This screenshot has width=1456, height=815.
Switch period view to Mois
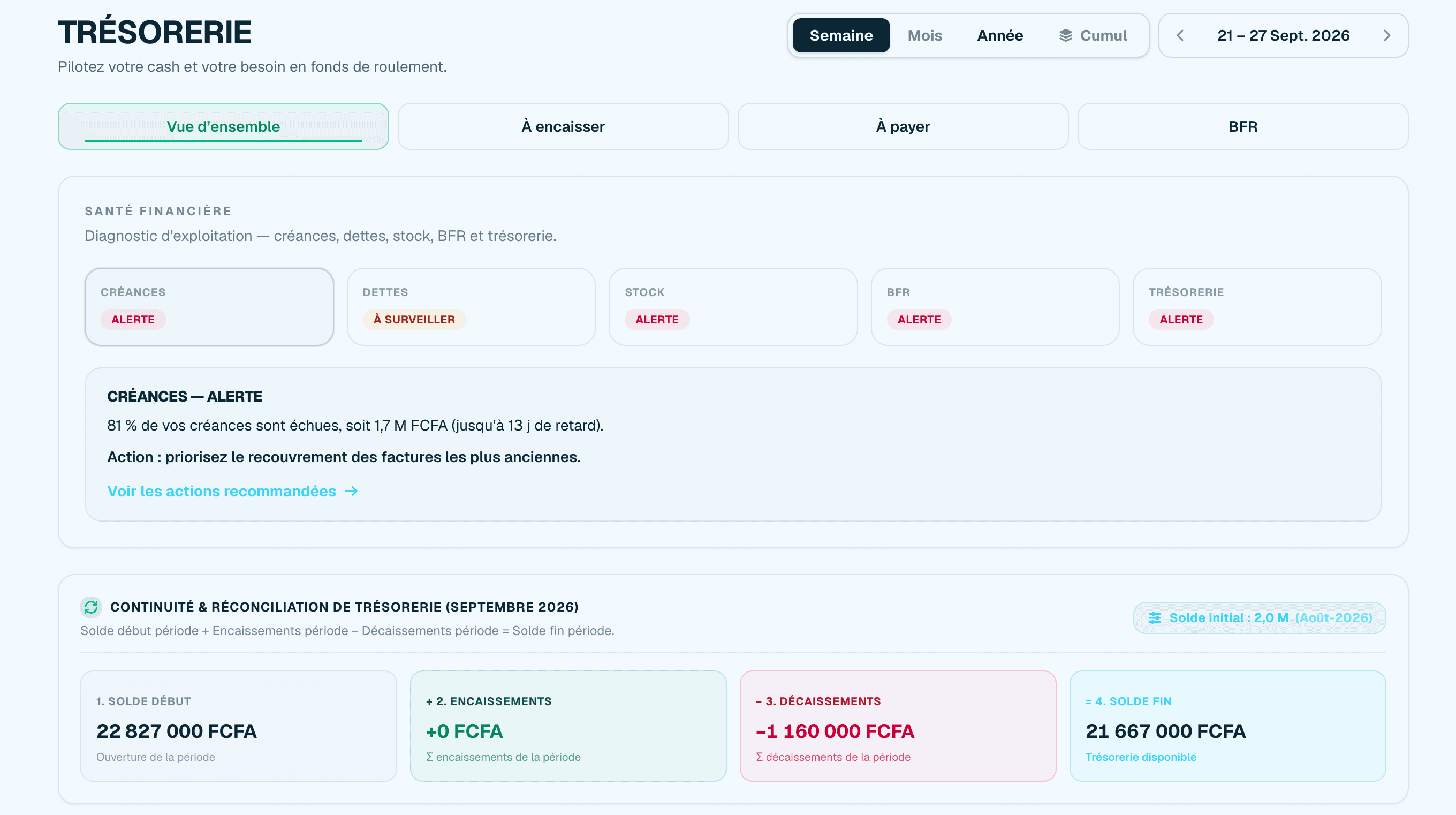924,36
